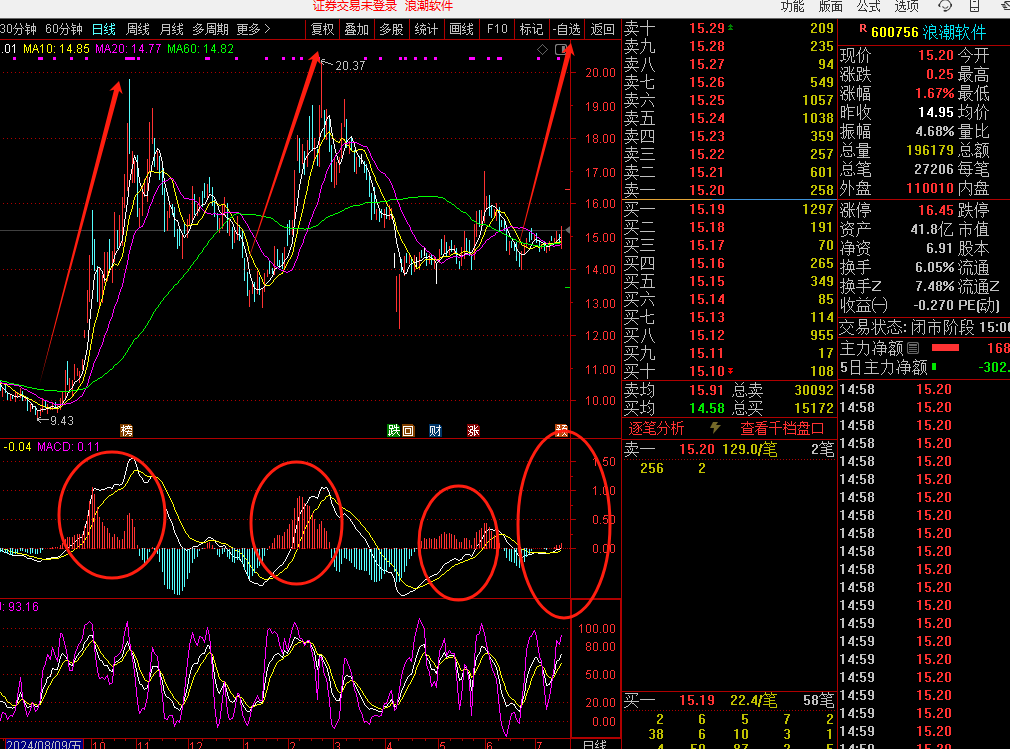This screenshot has width=1010, height=749.
Task: Click the MA20: 14.77 label
Action: point(128,49)
